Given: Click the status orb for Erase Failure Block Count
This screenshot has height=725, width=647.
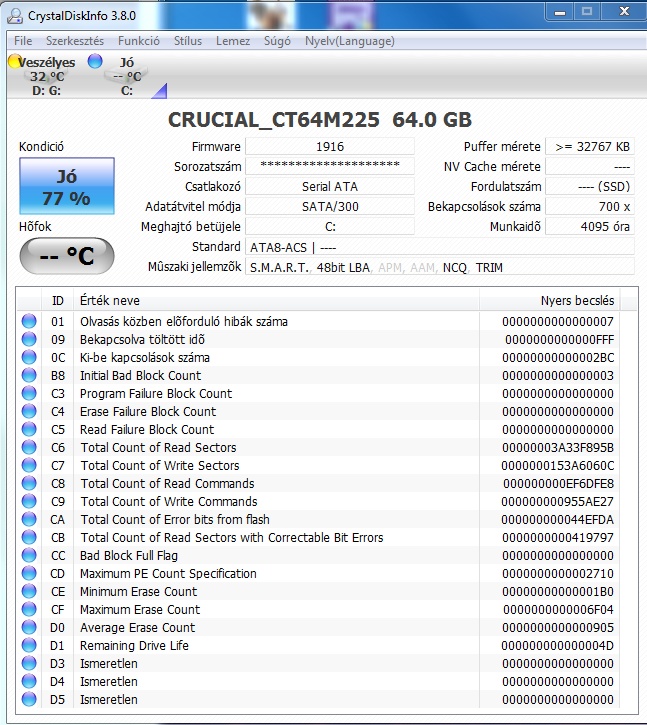Looking at the screenshot, I should pyautogui.click(x=29, y=412).
